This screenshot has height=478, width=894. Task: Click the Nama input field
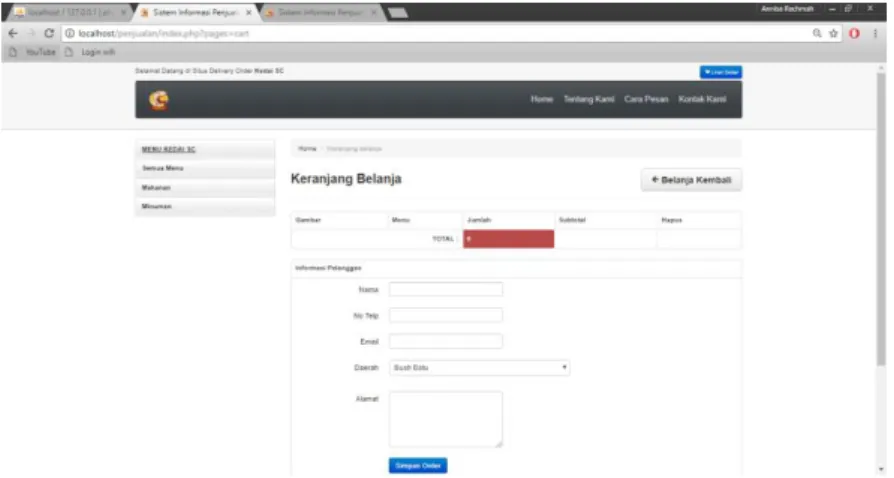[x=446, y=290]
